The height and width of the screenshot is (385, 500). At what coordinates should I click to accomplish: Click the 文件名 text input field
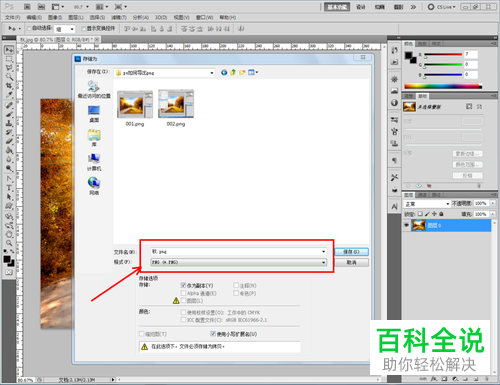click(x=235, y=252)
